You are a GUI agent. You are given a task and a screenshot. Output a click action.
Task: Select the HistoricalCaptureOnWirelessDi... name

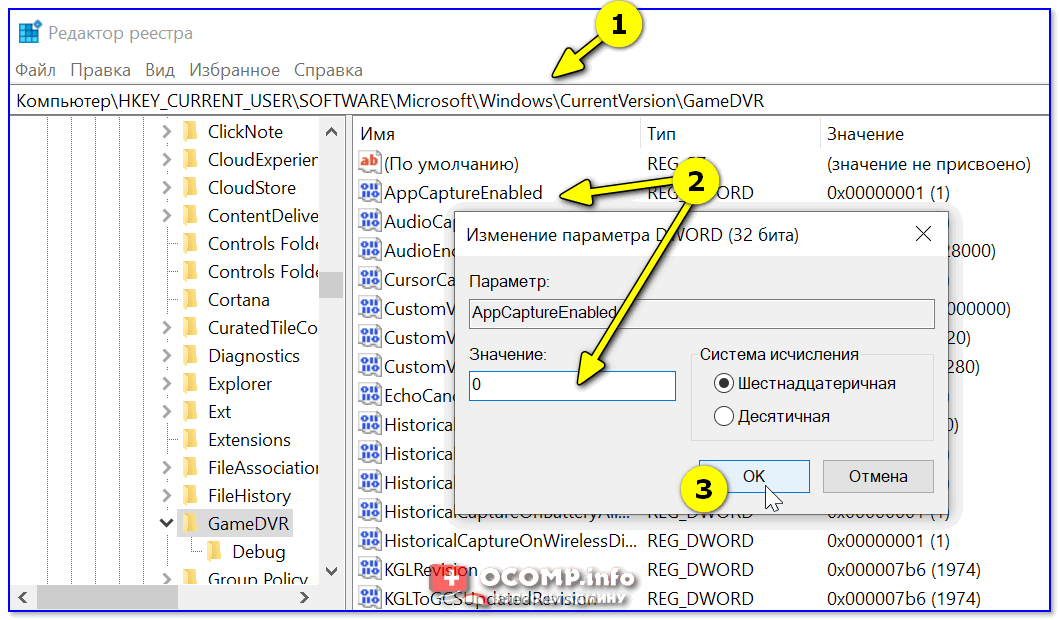(510, 541)
